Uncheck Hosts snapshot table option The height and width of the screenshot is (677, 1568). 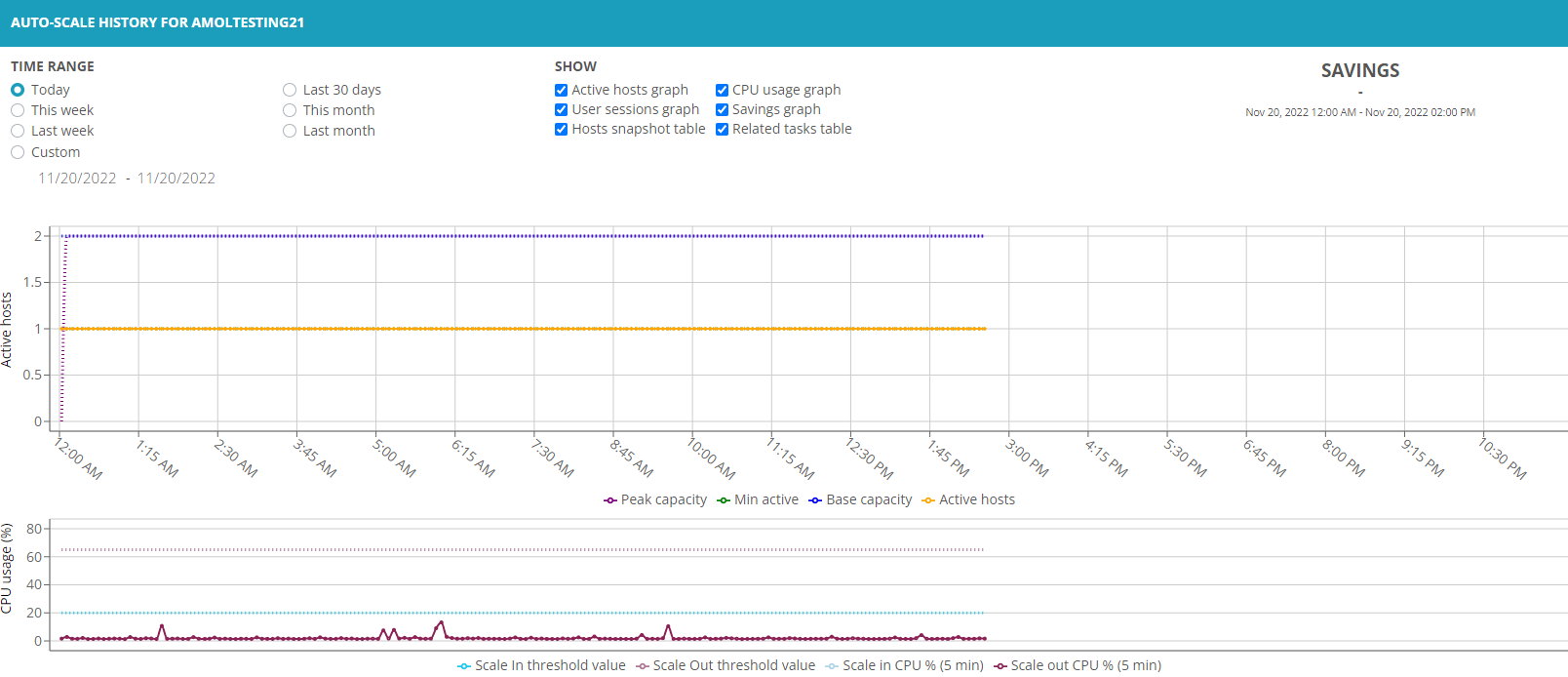point(562,130)
